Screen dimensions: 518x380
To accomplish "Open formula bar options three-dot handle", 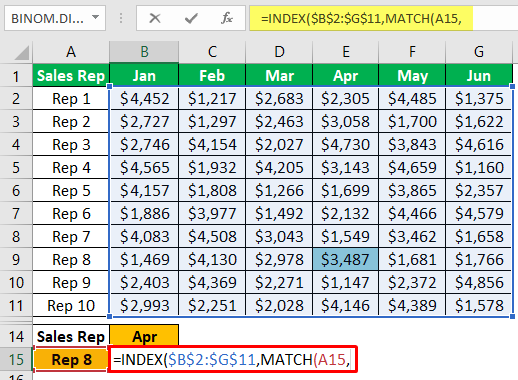I will pyautogui.click(x=121, y=18).
